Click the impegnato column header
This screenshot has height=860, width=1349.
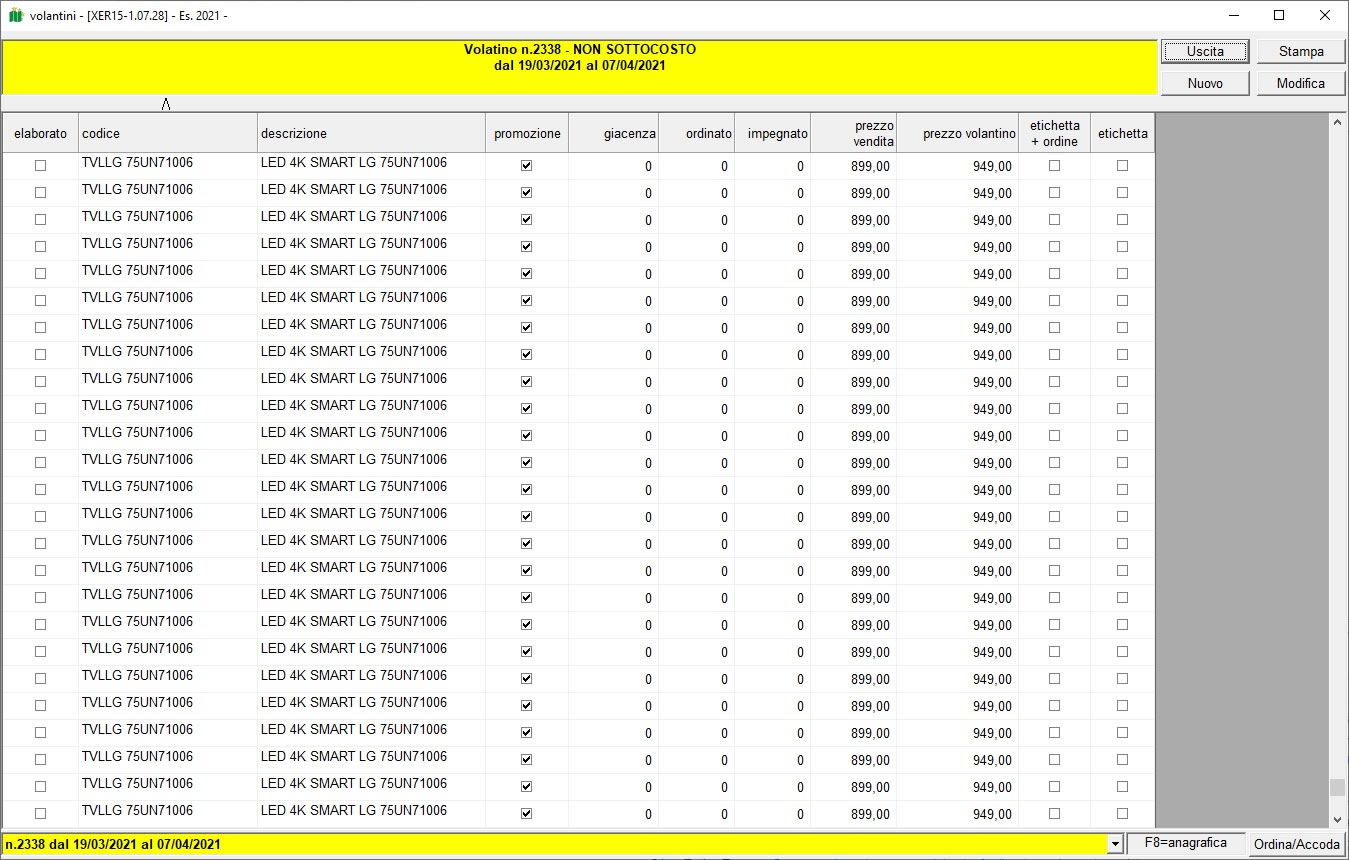pos(772,133)
